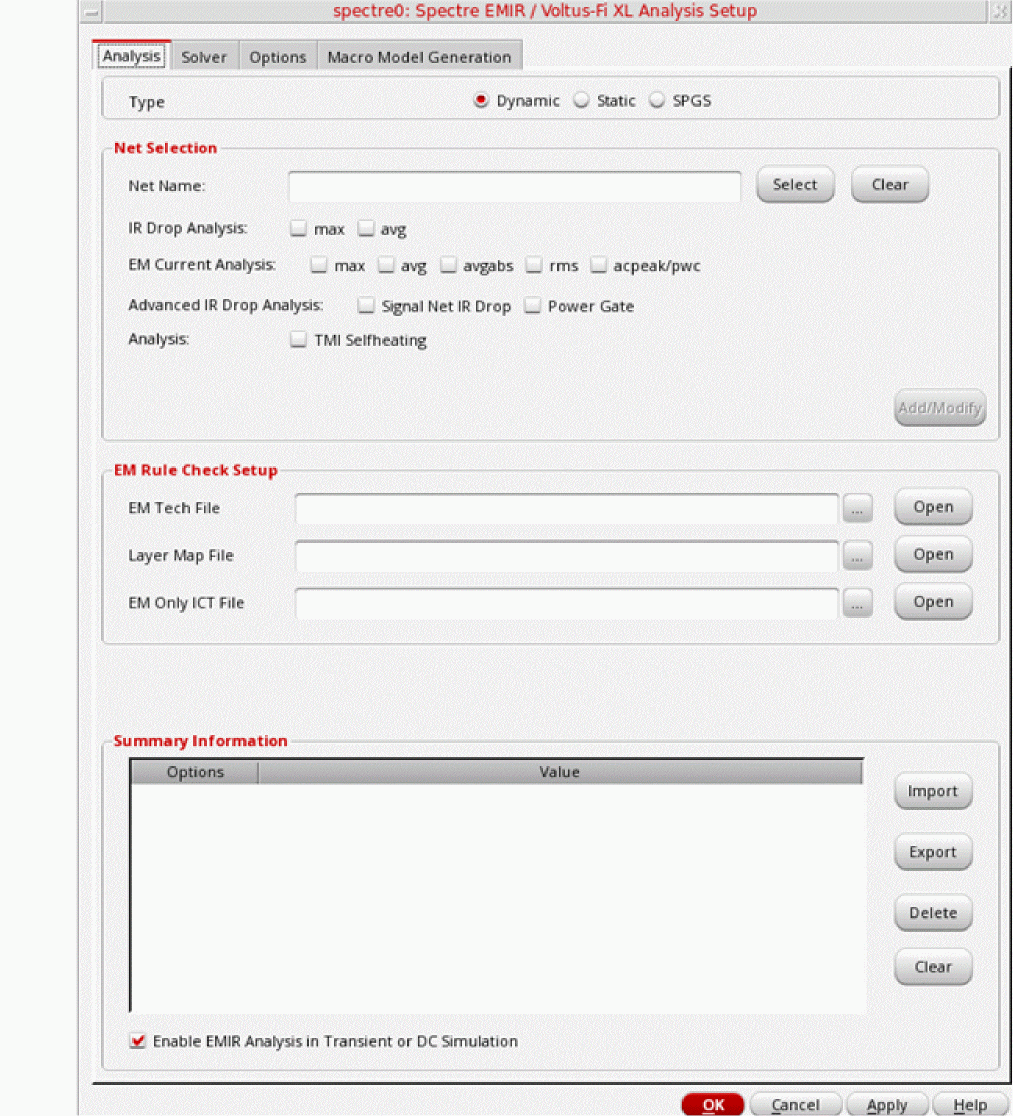Screen dimensions: 1013x1116
Task: Select the Analysis tab
Action: coord(132,56)
